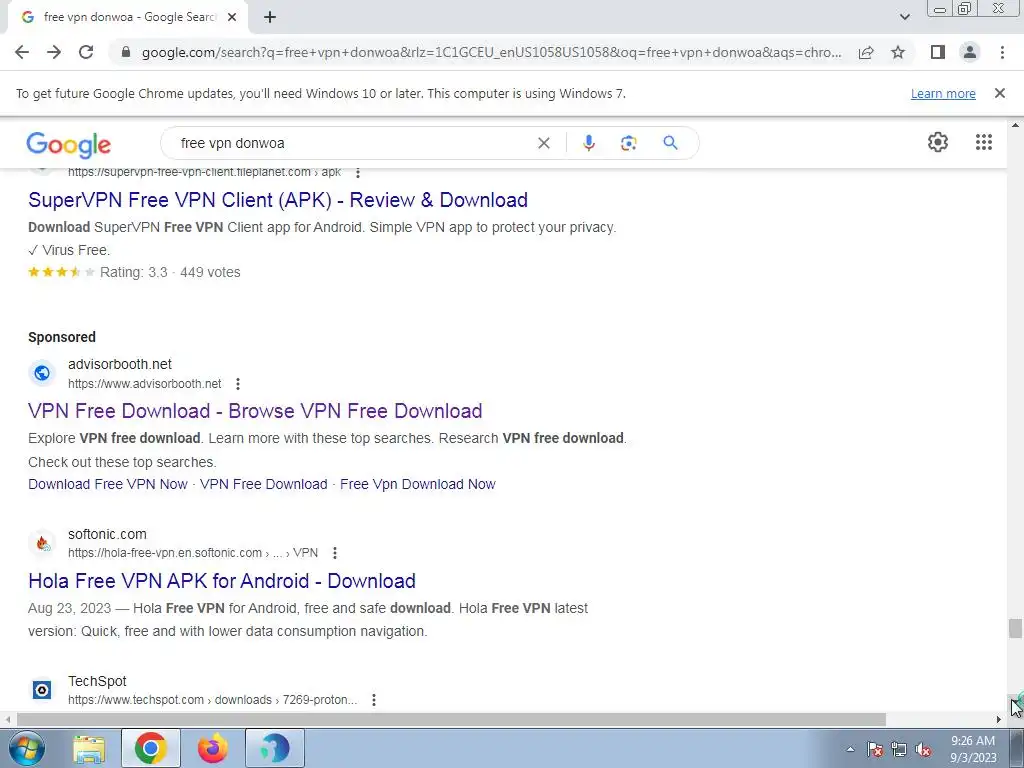The height and width of the screenshot is (768, 1024).
Task: Open VPN Free Download sponsored result
Action: click(255, 411)
